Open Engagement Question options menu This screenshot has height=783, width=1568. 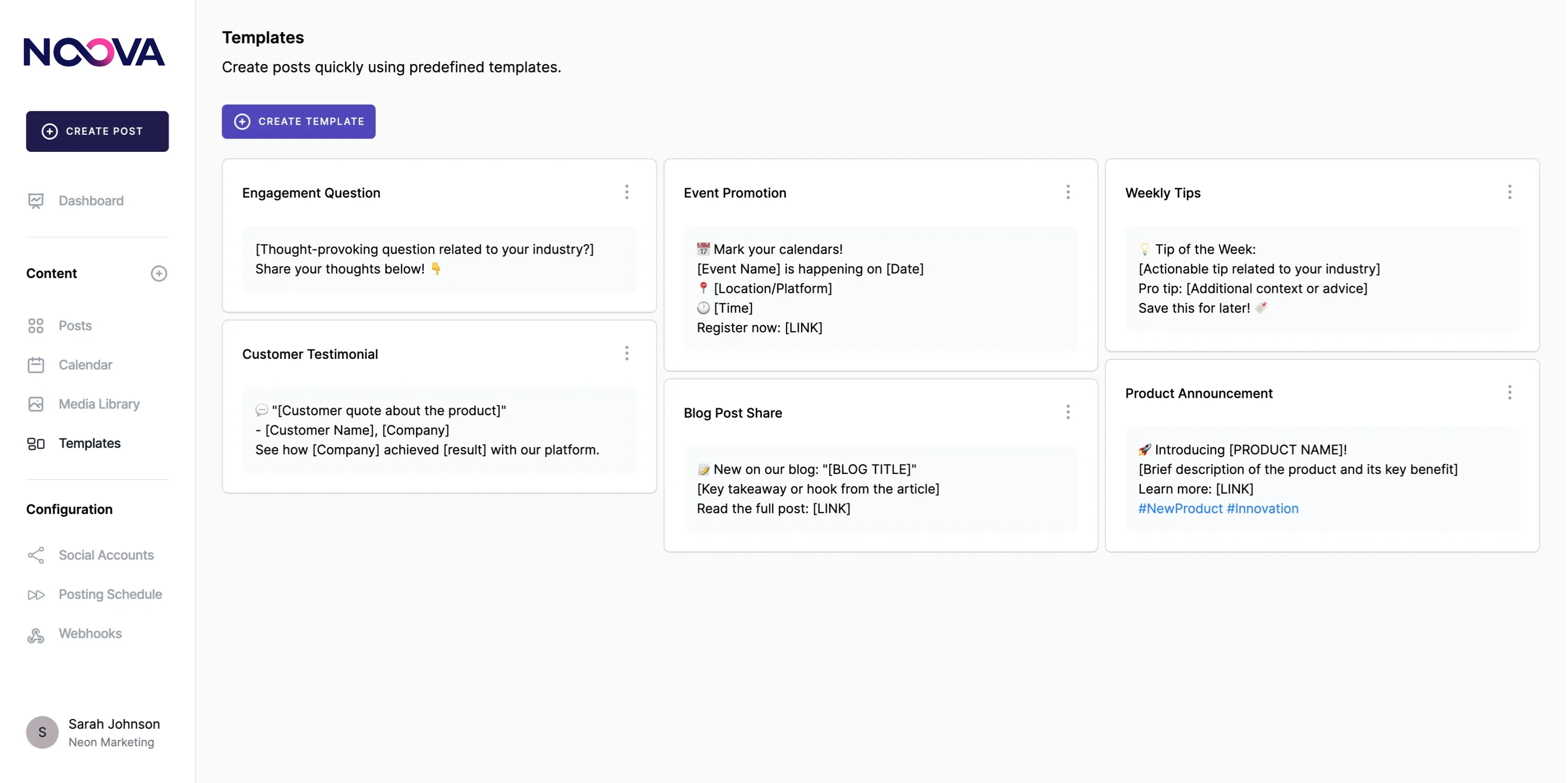(626, 192)
